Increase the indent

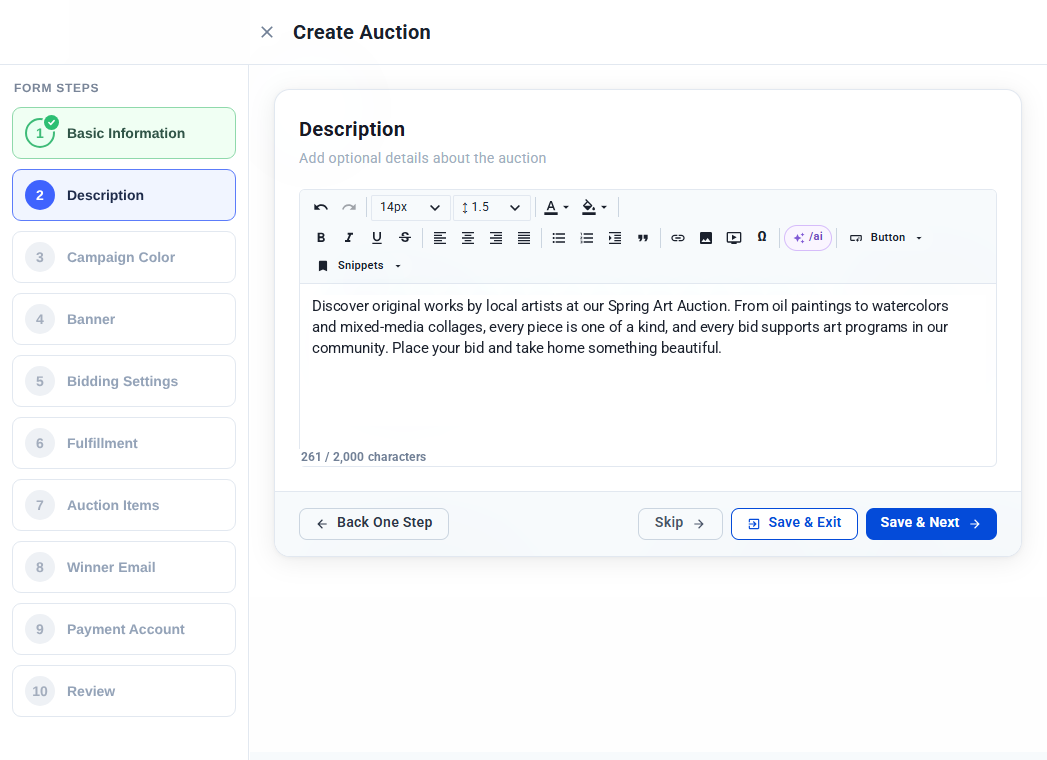[x=614, y=238]
